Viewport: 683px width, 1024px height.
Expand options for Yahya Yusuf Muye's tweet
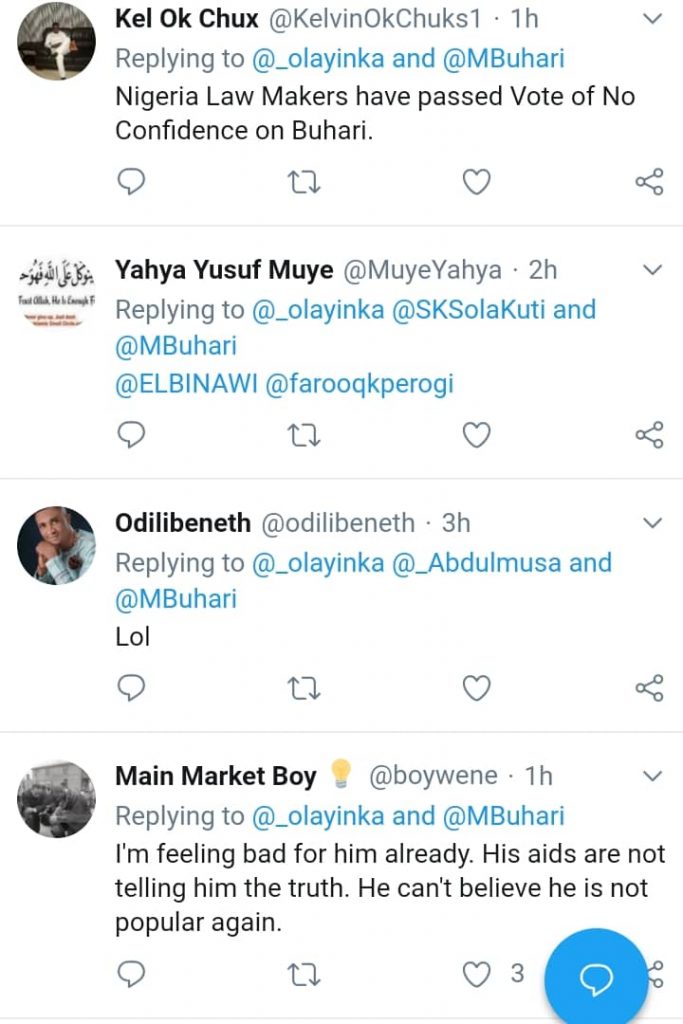click(x=652, y=270)
